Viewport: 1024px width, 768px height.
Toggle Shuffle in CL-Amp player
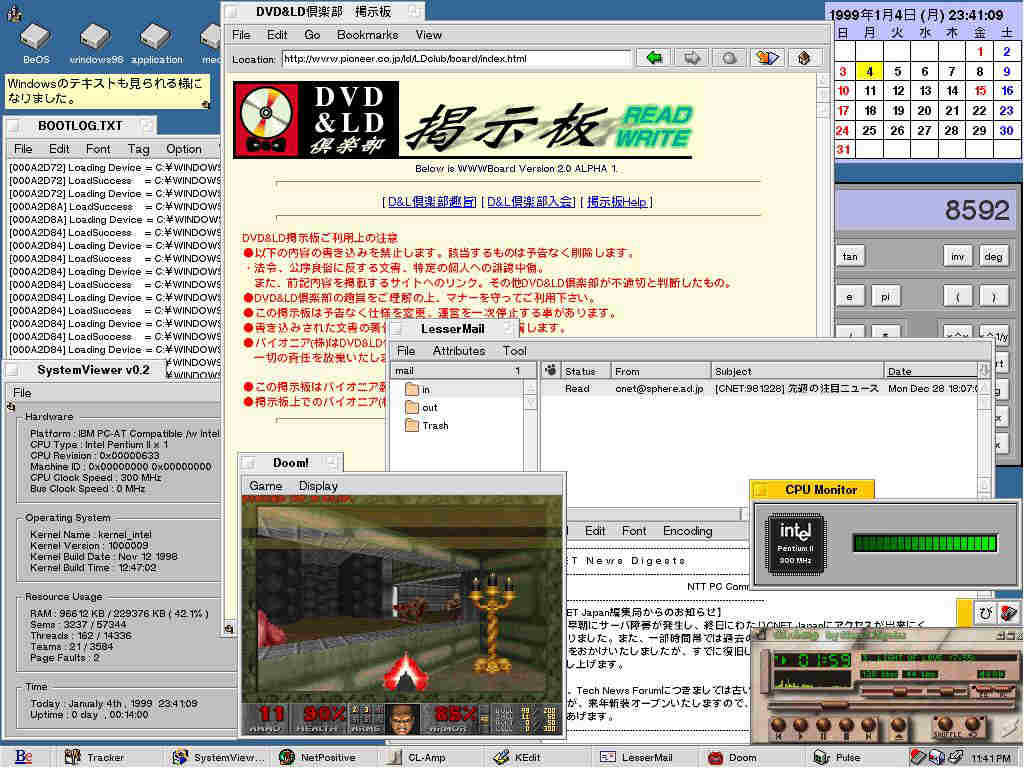click(x=945, y=724)
